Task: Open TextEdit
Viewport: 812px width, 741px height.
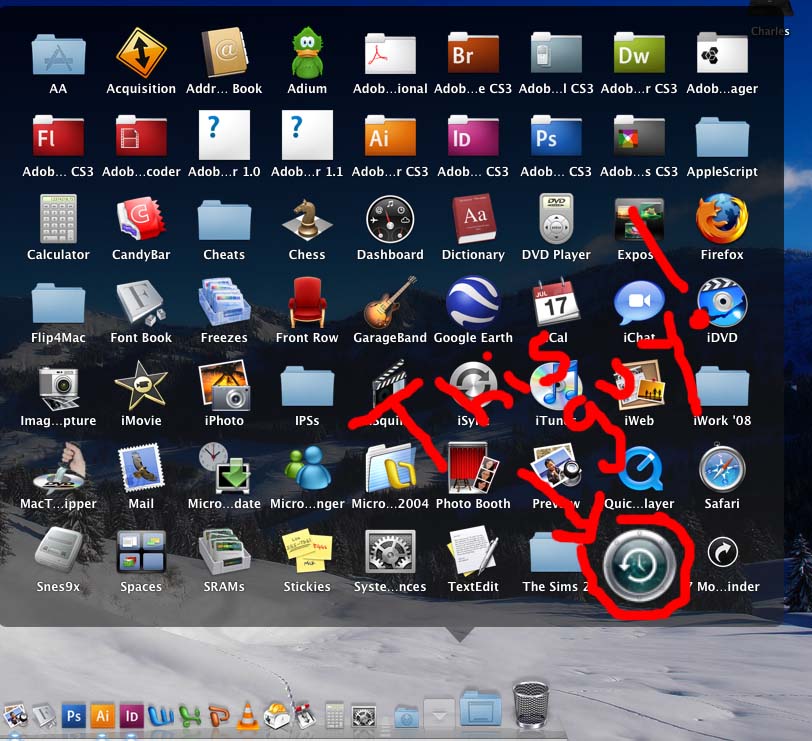Action: 473,550
